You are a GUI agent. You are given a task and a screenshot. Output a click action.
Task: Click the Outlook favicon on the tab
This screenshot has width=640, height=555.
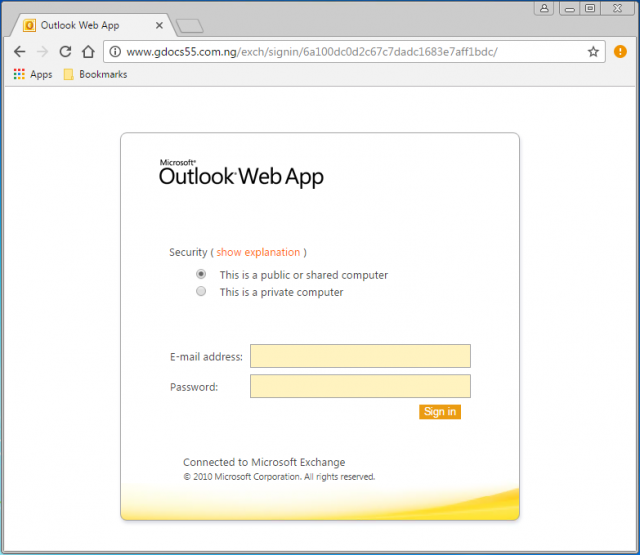click(29, 26)
